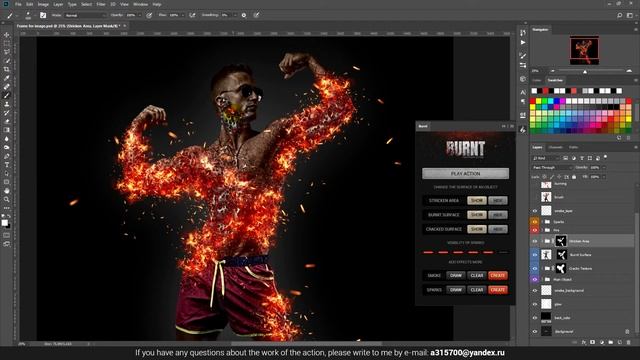Hide the Cracks Texture group

tap(535, 269)
